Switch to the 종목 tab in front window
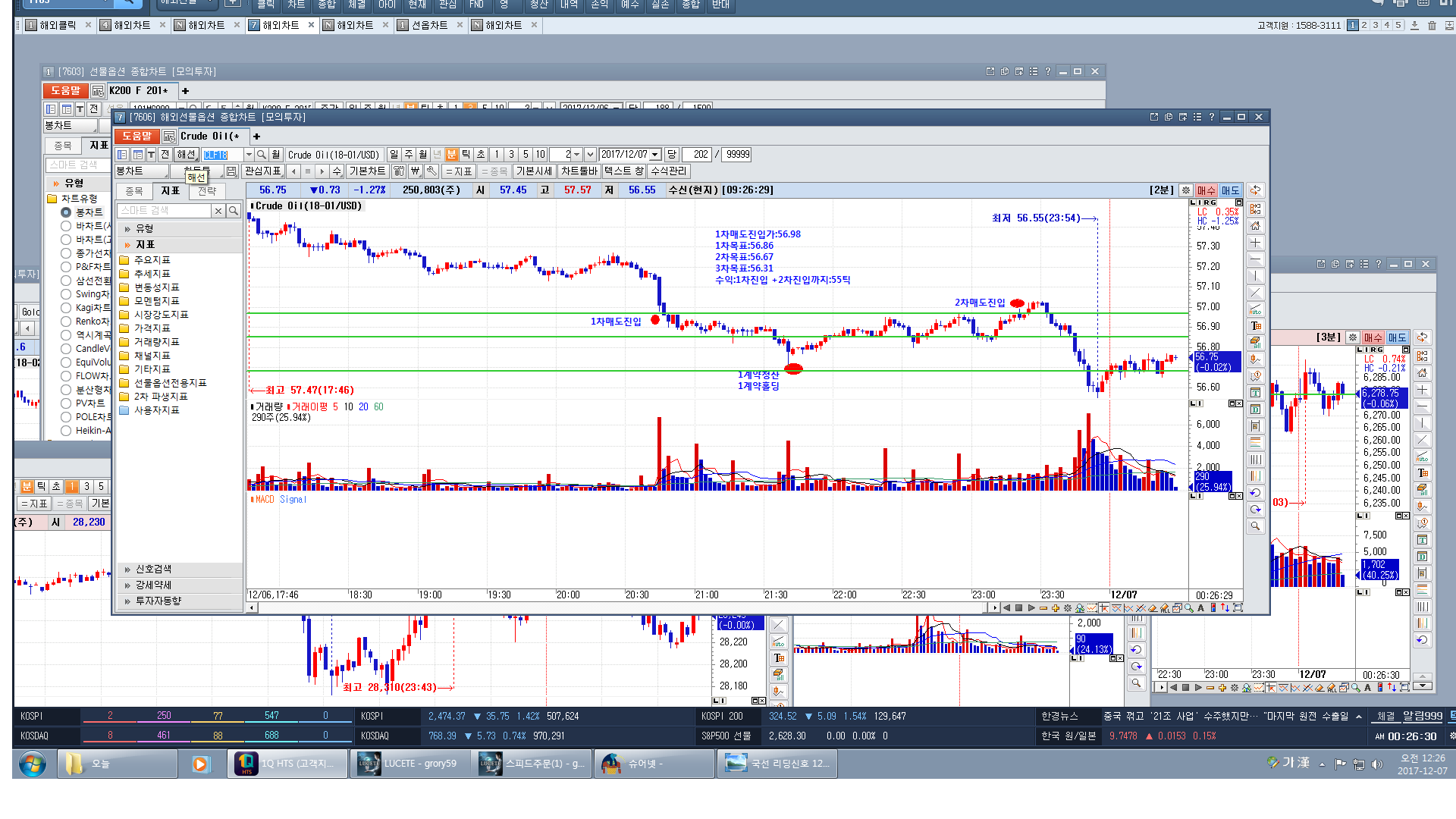 [134, 191]
